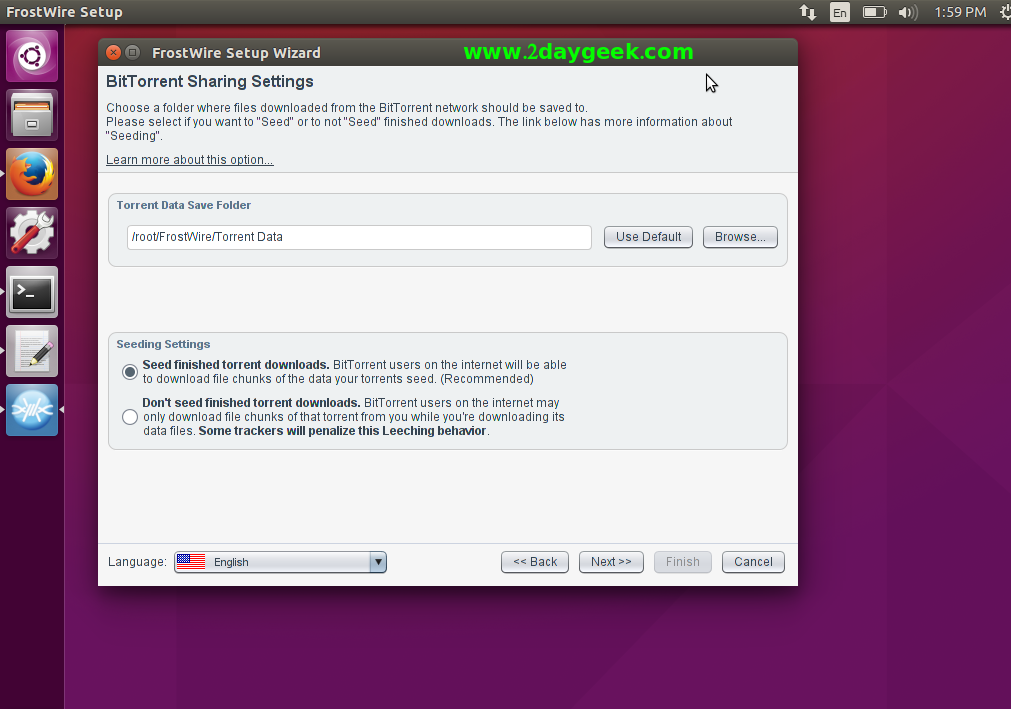This screenshot has height=709, width=1011.
Task: Open System Settings wrench-and-gear icon
Action: tap(32, 233)
